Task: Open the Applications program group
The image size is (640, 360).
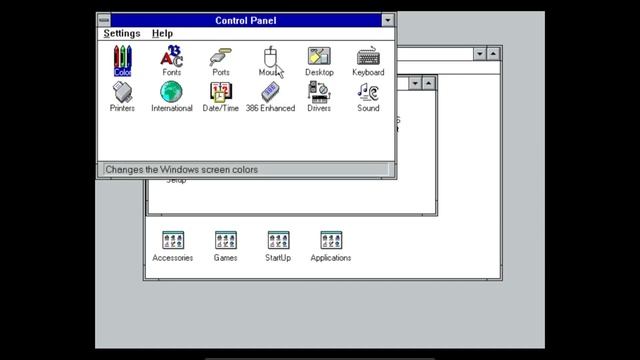Action: tap(331, 247)
